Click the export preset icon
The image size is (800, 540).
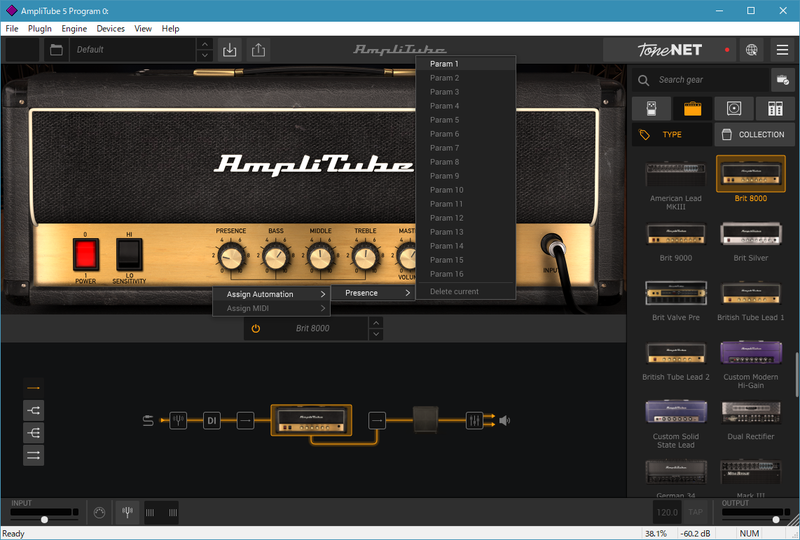pyautogui.click(x=259, y=49)
